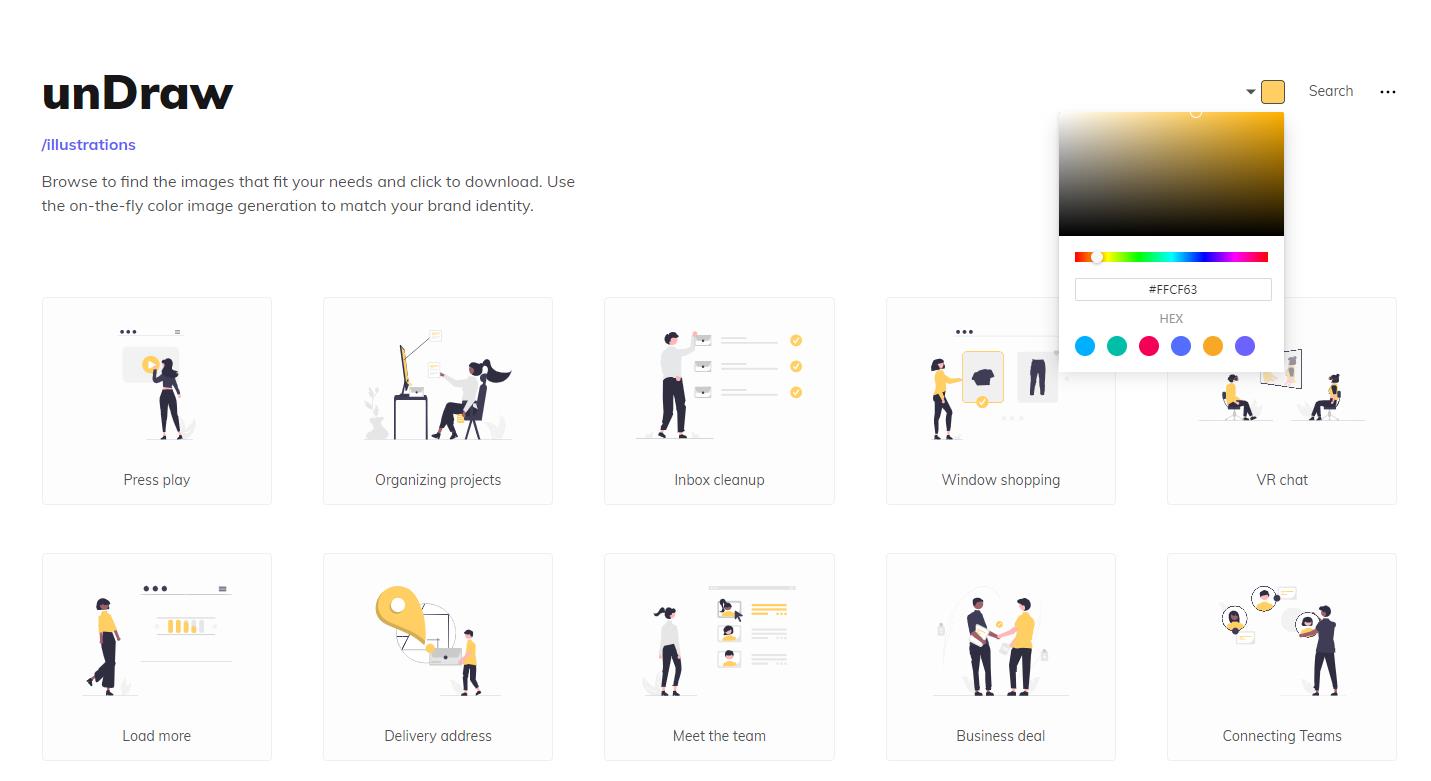Open the Inbox cleanup illustration
Screen dimensions: 1431x781
719,401
